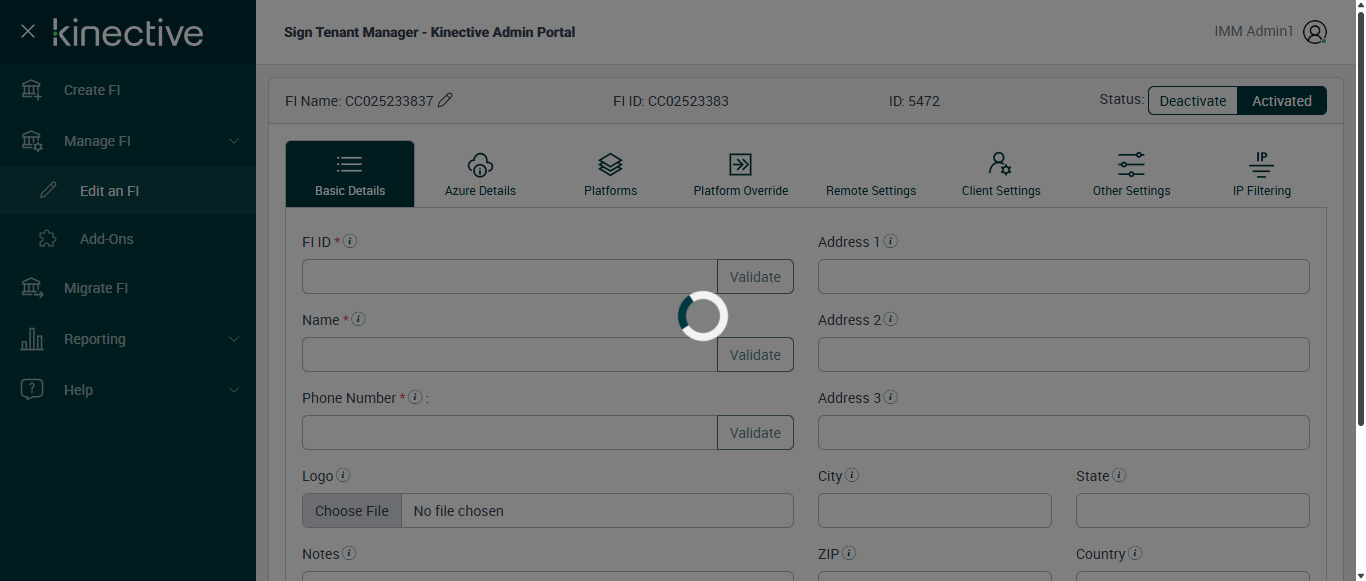Click Choose File for Logo upload
This screenshot has width=1366, height=581.
352,511
